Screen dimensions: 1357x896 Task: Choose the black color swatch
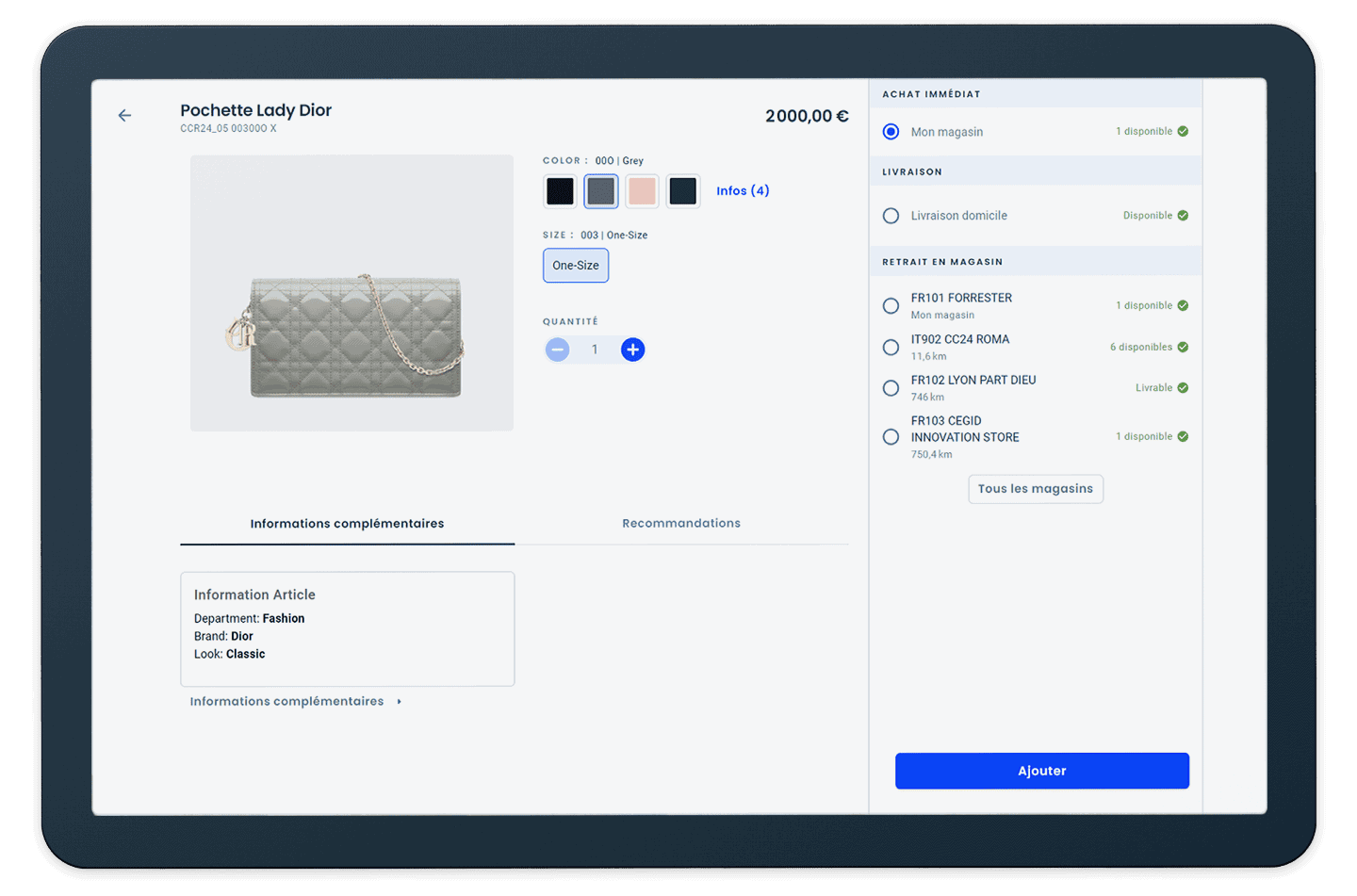[x=560, y=191]
